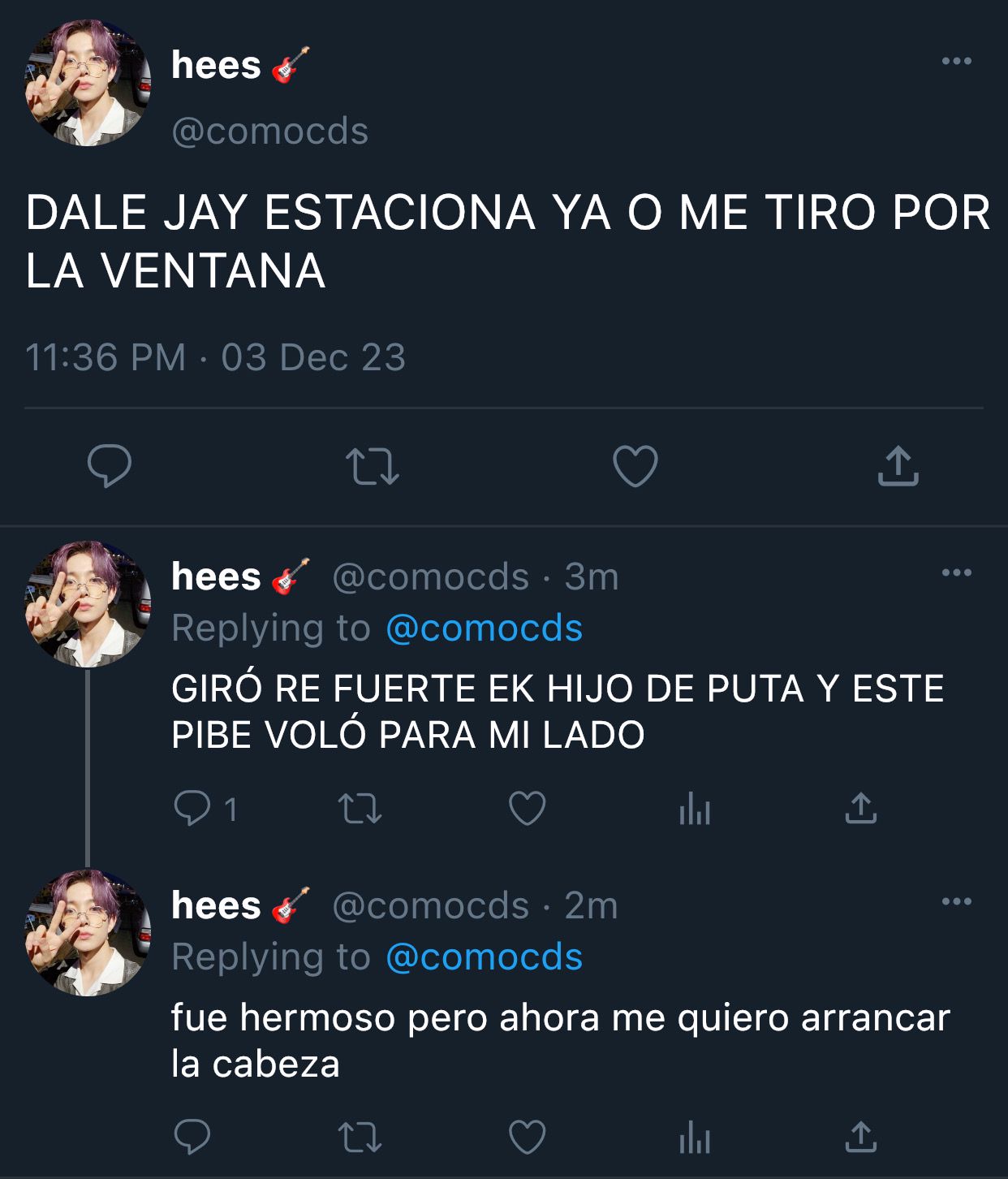Like the GIRÓ RE FUERTE reply
The height and width of the screenshot is (1179, 1008).
coord(527,809)
